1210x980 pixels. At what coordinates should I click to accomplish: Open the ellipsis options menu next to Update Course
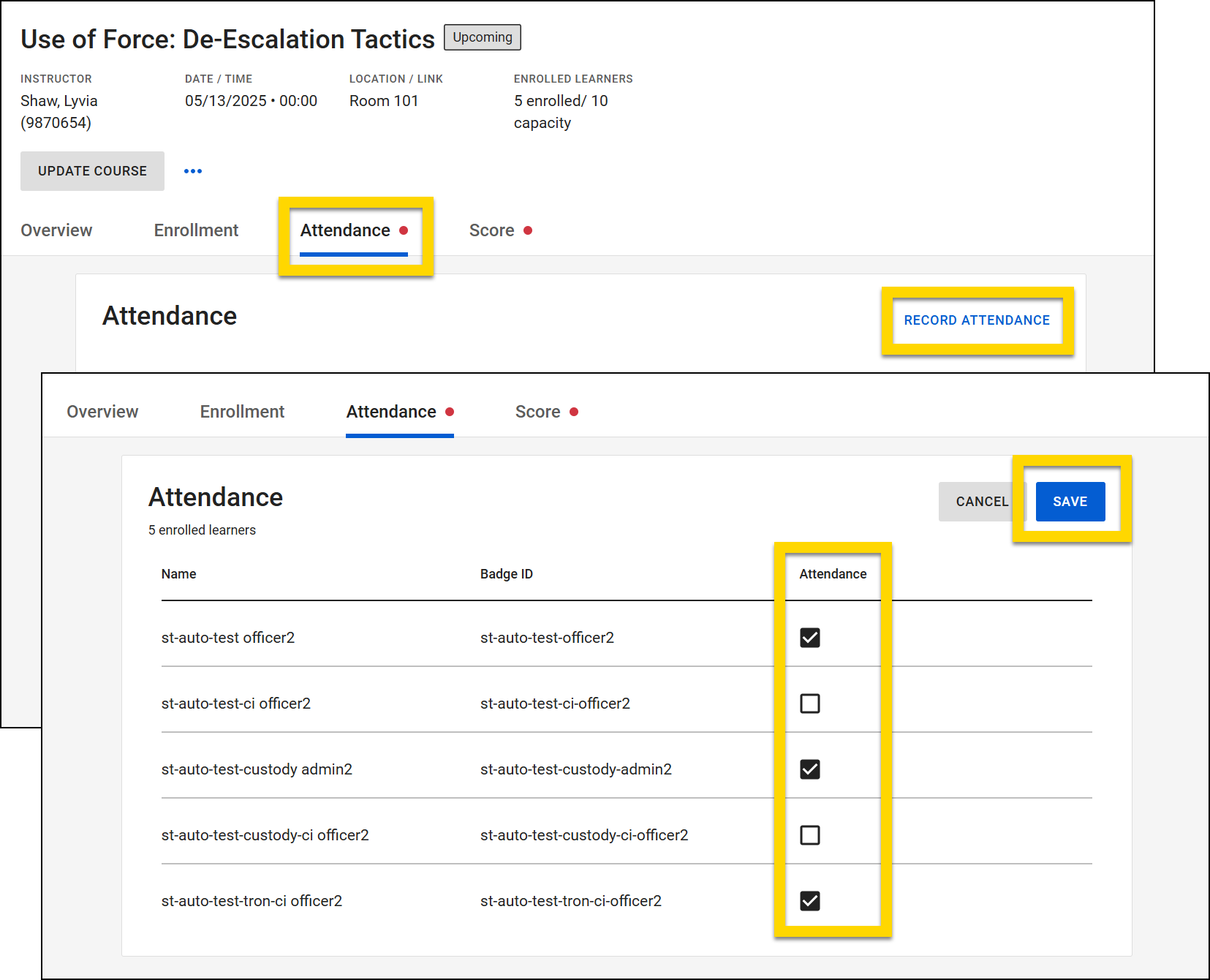(193, 171)
